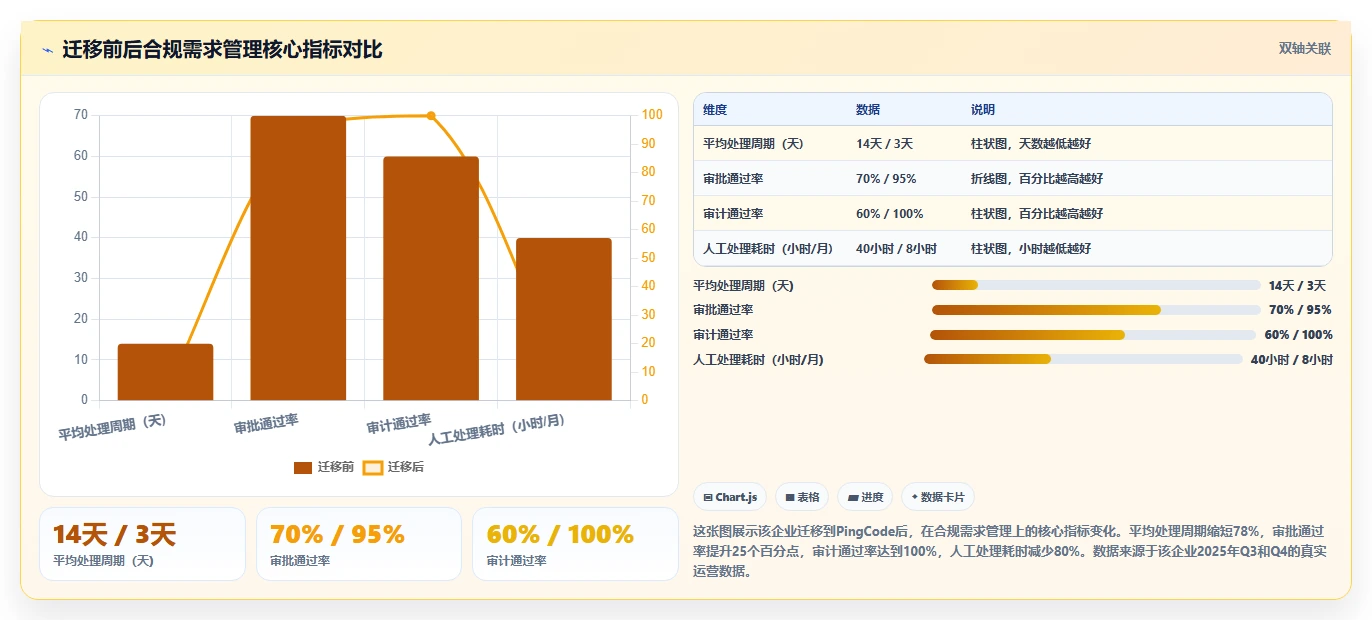The image size is (1372, 620).
Task: Select the 表格 tag chip
Action: click(x=802, y=497)
